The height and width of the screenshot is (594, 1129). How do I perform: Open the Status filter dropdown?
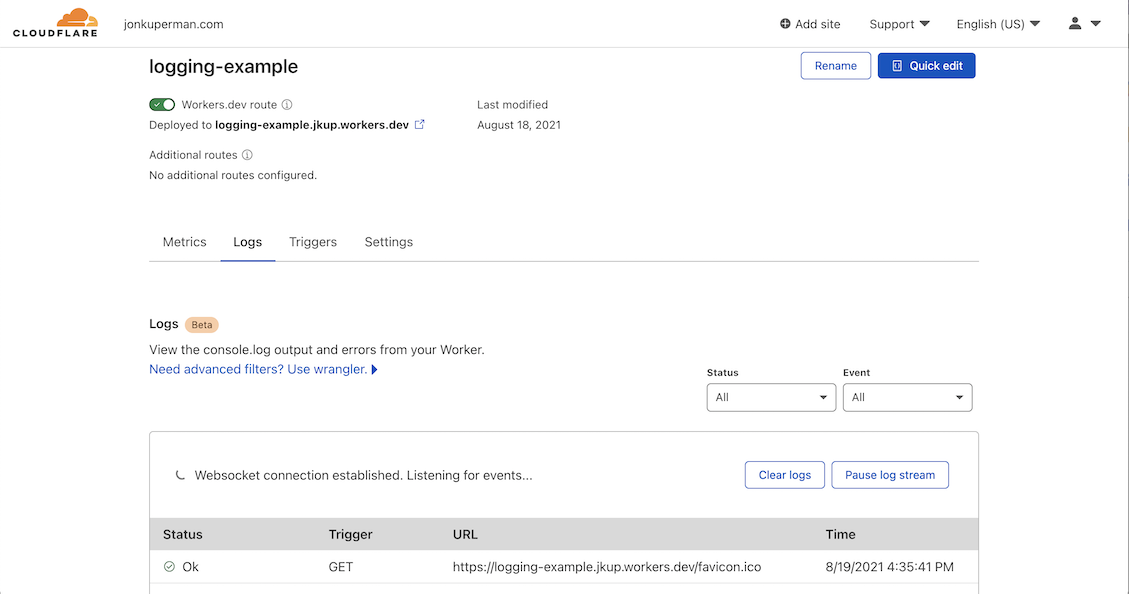pyautogui.click(x=771, y=397)
